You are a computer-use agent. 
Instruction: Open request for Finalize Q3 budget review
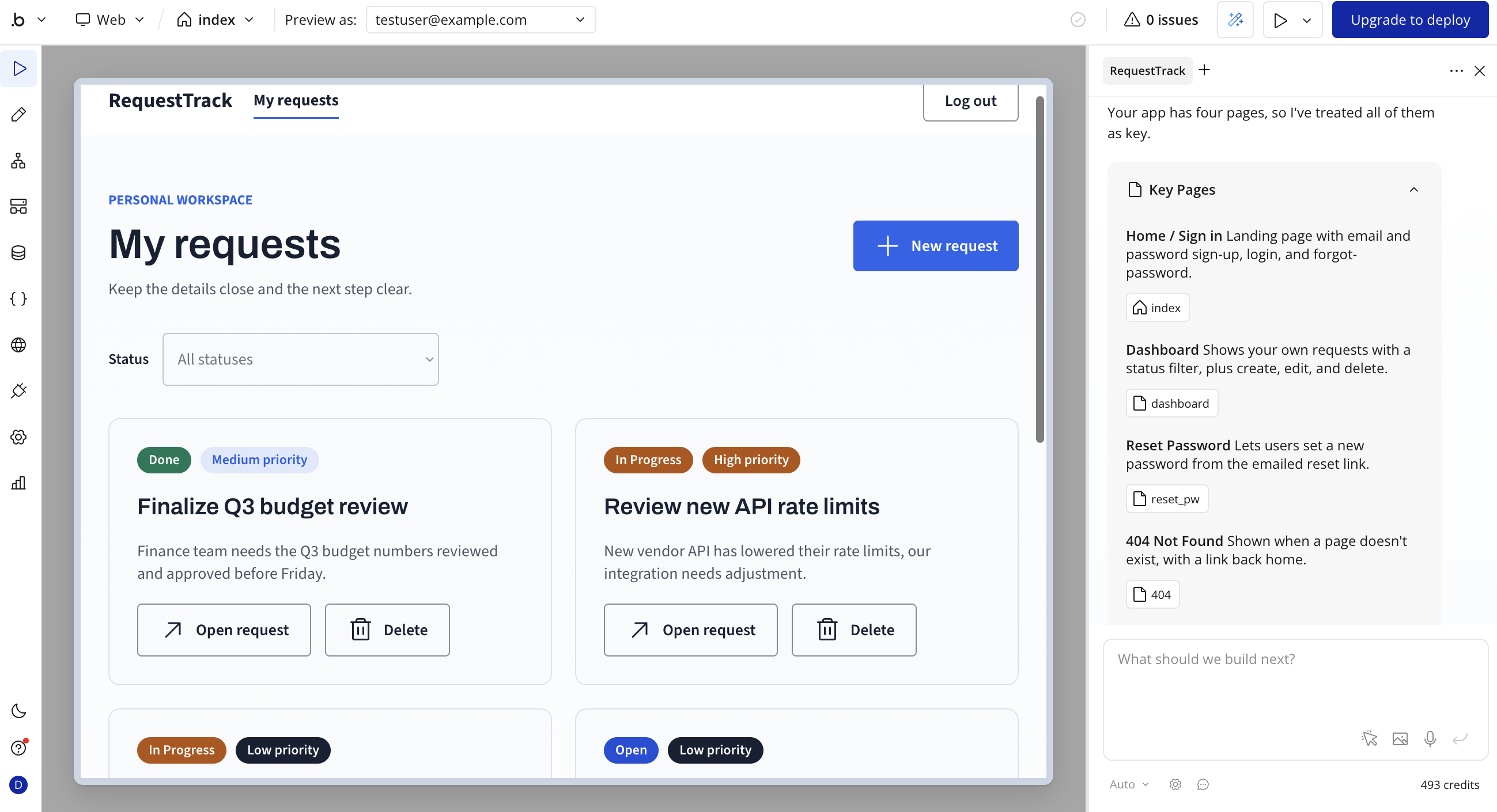(x=224, y=630)
